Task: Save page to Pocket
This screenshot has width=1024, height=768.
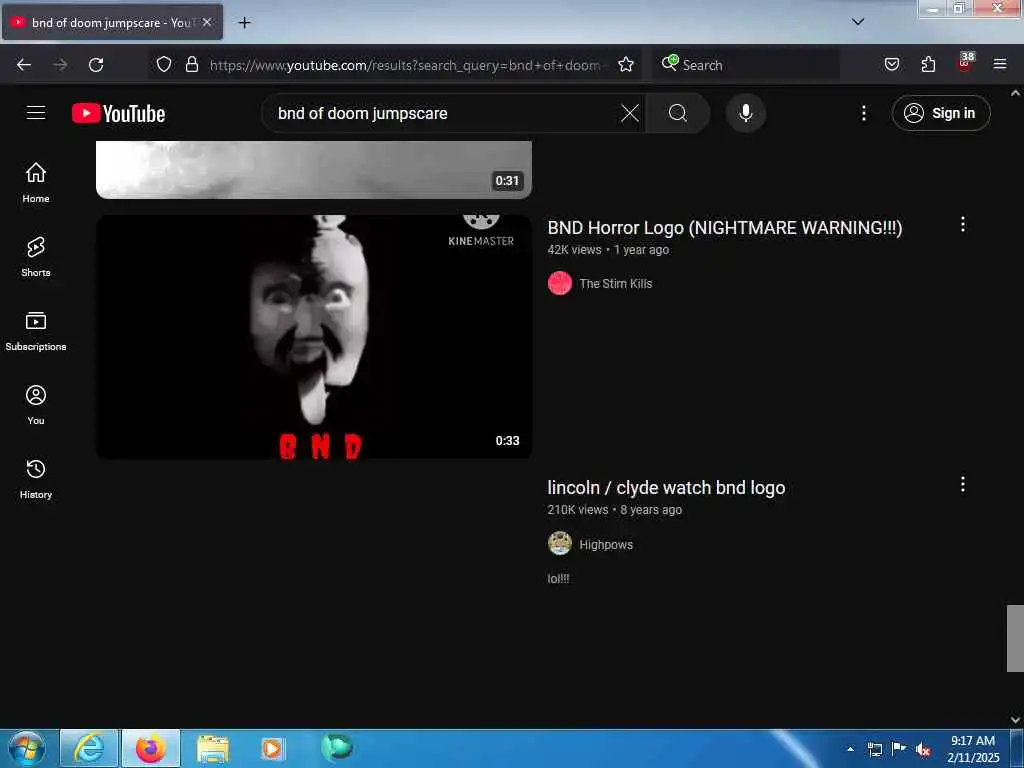Action: click(x=891, y=64)
